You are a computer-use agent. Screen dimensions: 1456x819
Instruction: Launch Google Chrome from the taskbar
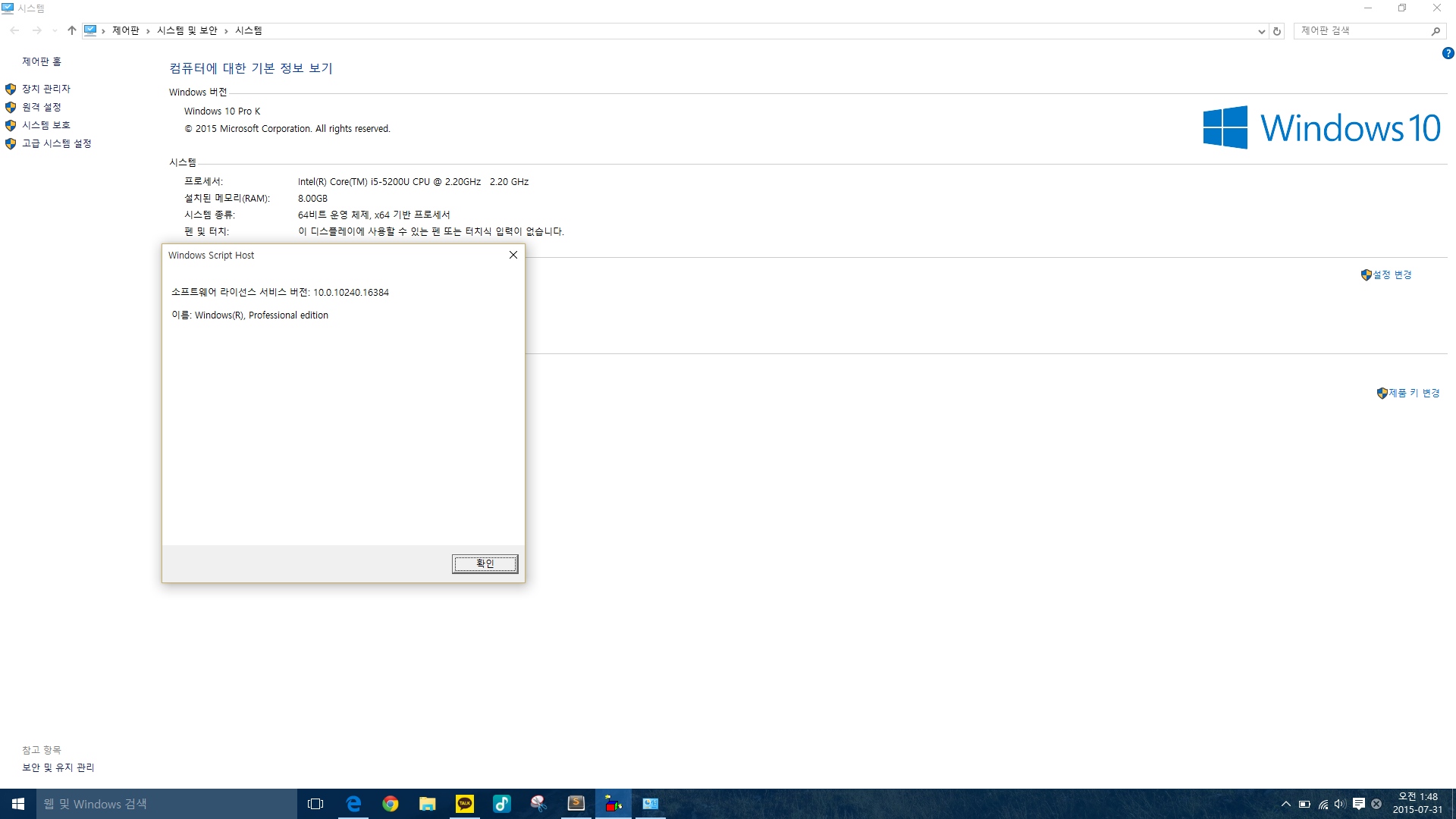(391, 804)
